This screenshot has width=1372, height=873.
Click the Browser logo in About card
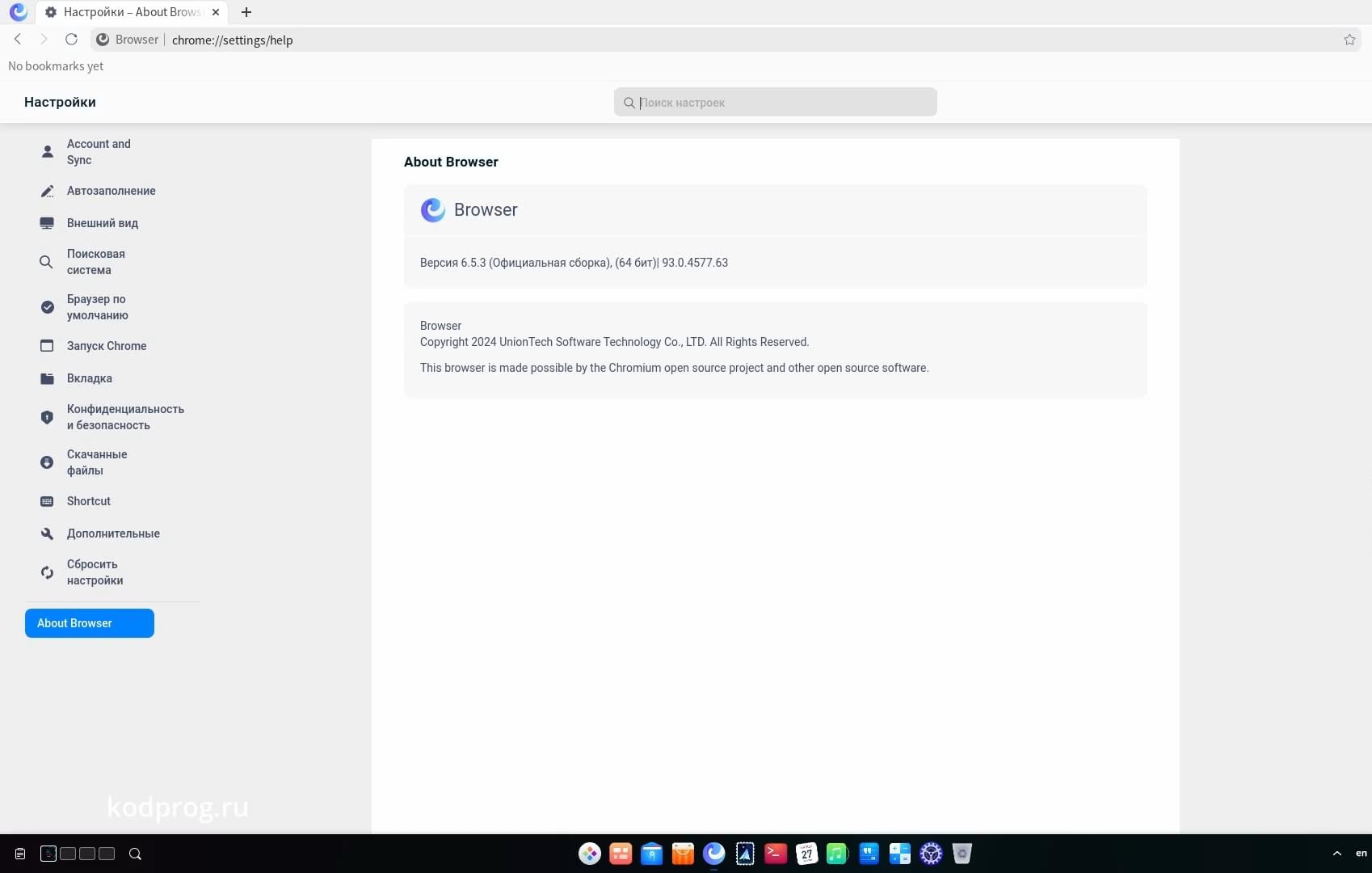tap(433, 210)
